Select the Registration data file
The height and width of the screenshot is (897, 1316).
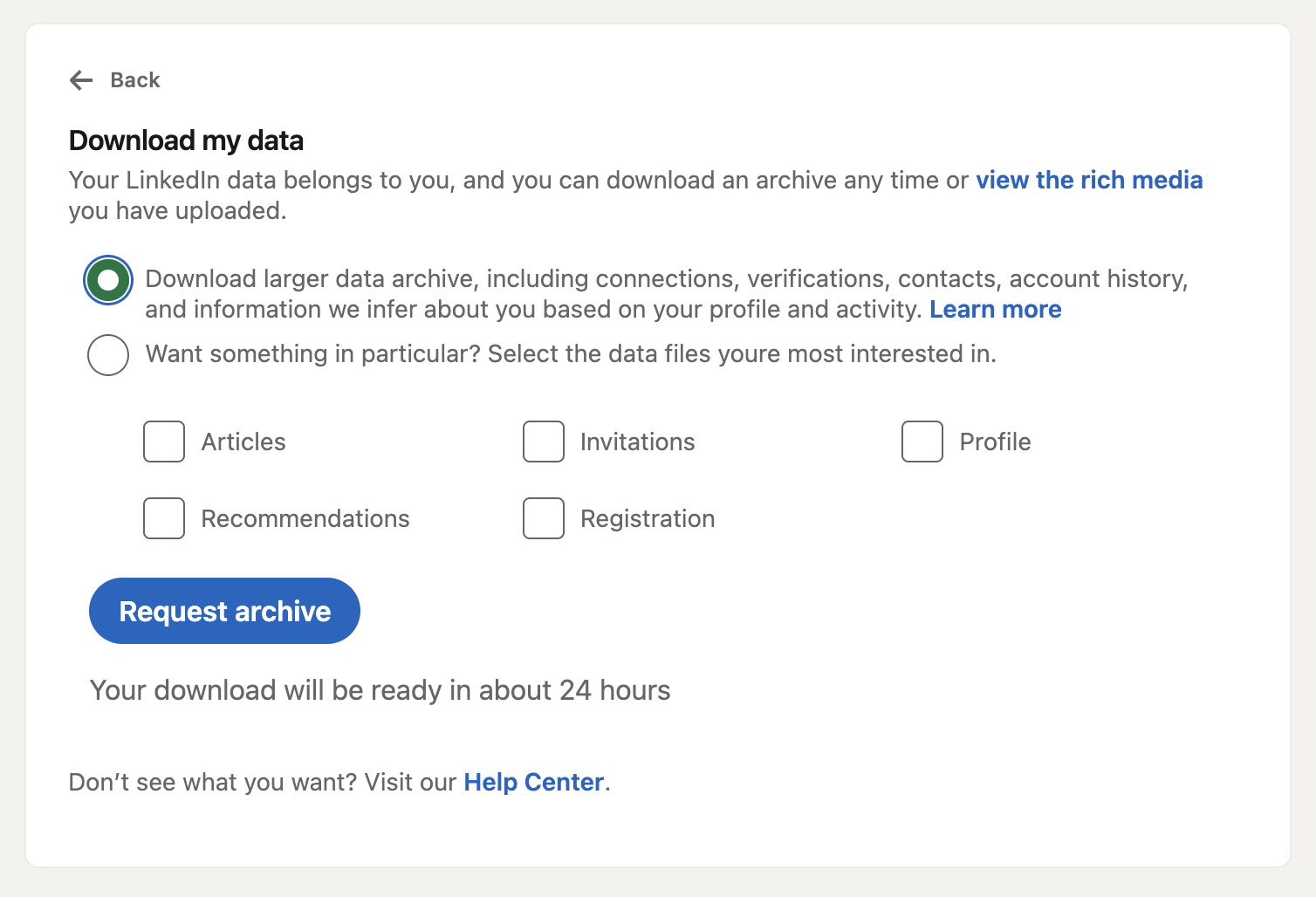pos(543,517)
